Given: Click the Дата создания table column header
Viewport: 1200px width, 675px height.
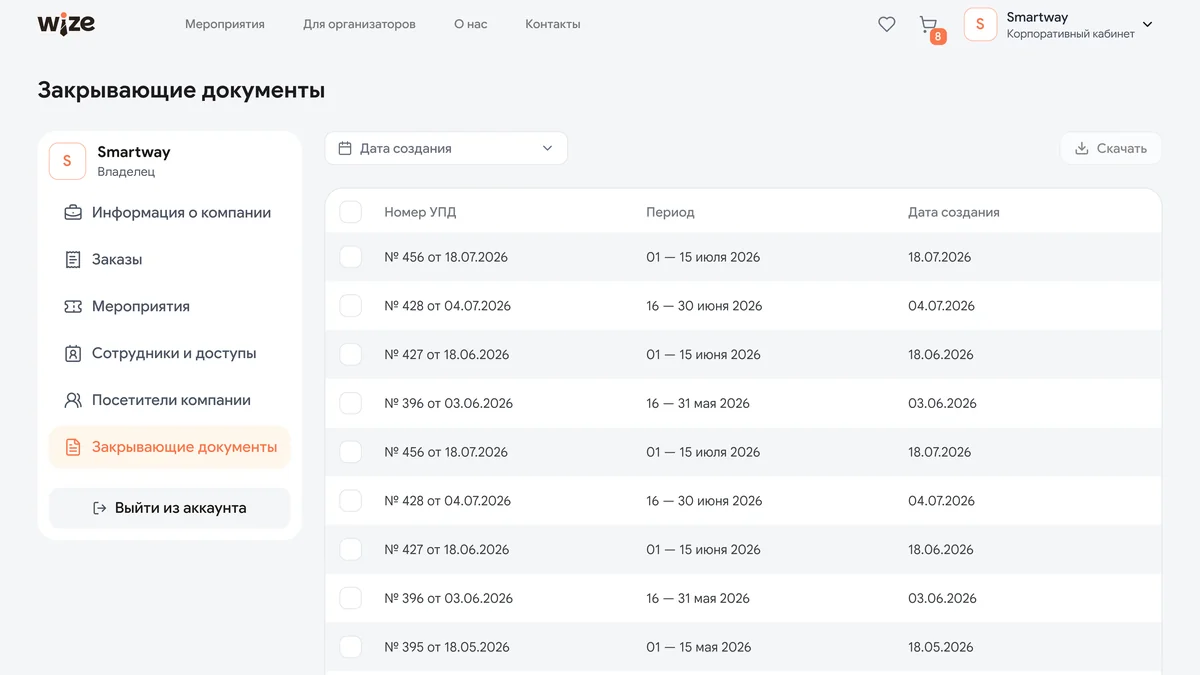Looking at the screenshot, I should [x=954, y=212].
